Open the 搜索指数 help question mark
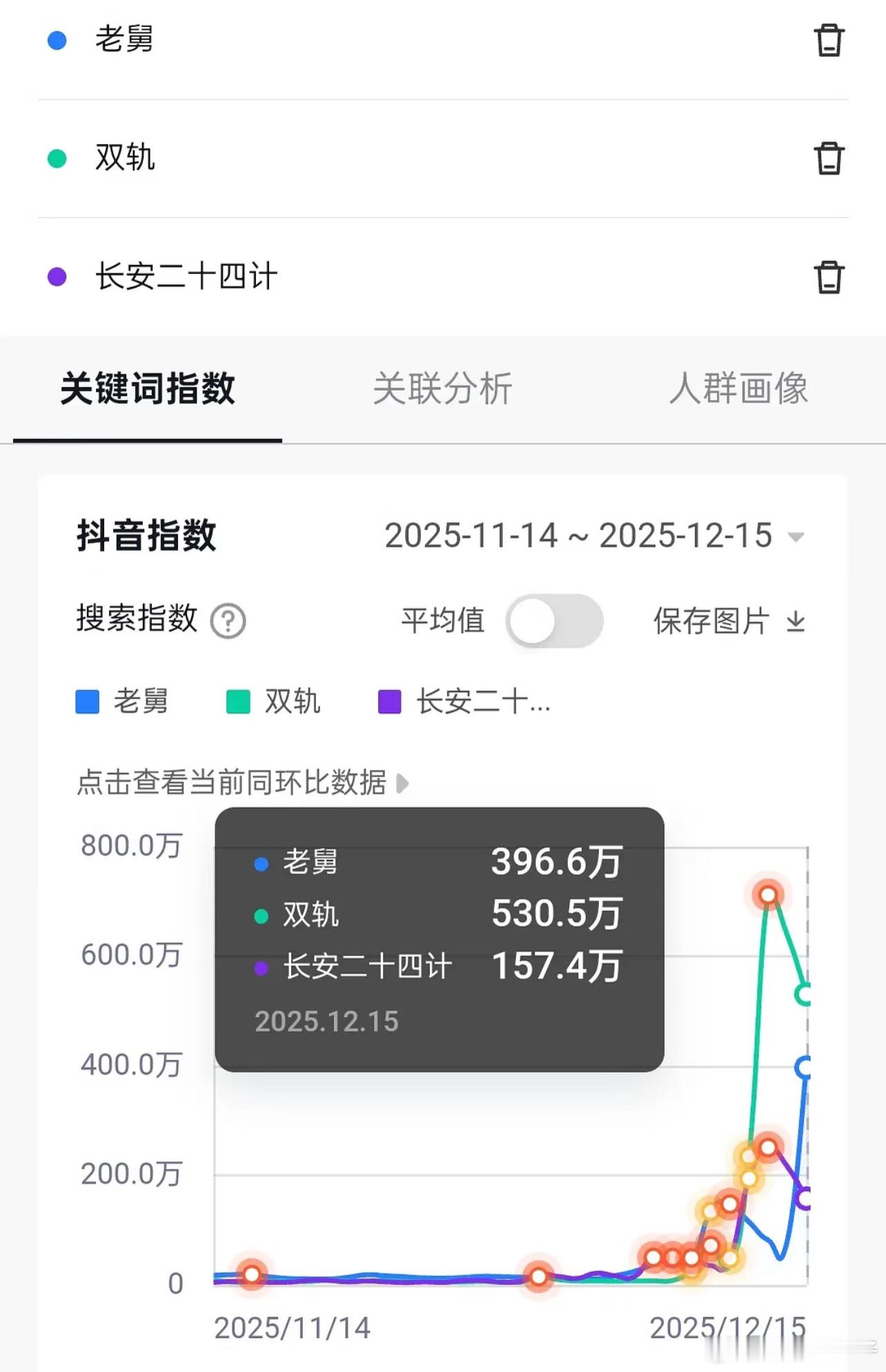The width and height of the screenshot is (886, 1372). pyautogui.click(x=228, y=621)
